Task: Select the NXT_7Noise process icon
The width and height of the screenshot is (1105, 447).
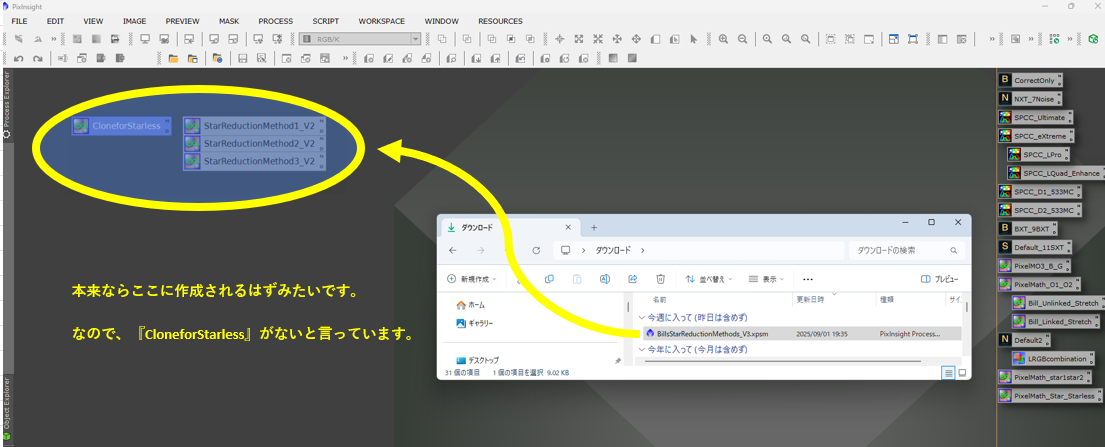Action: 1030,99
